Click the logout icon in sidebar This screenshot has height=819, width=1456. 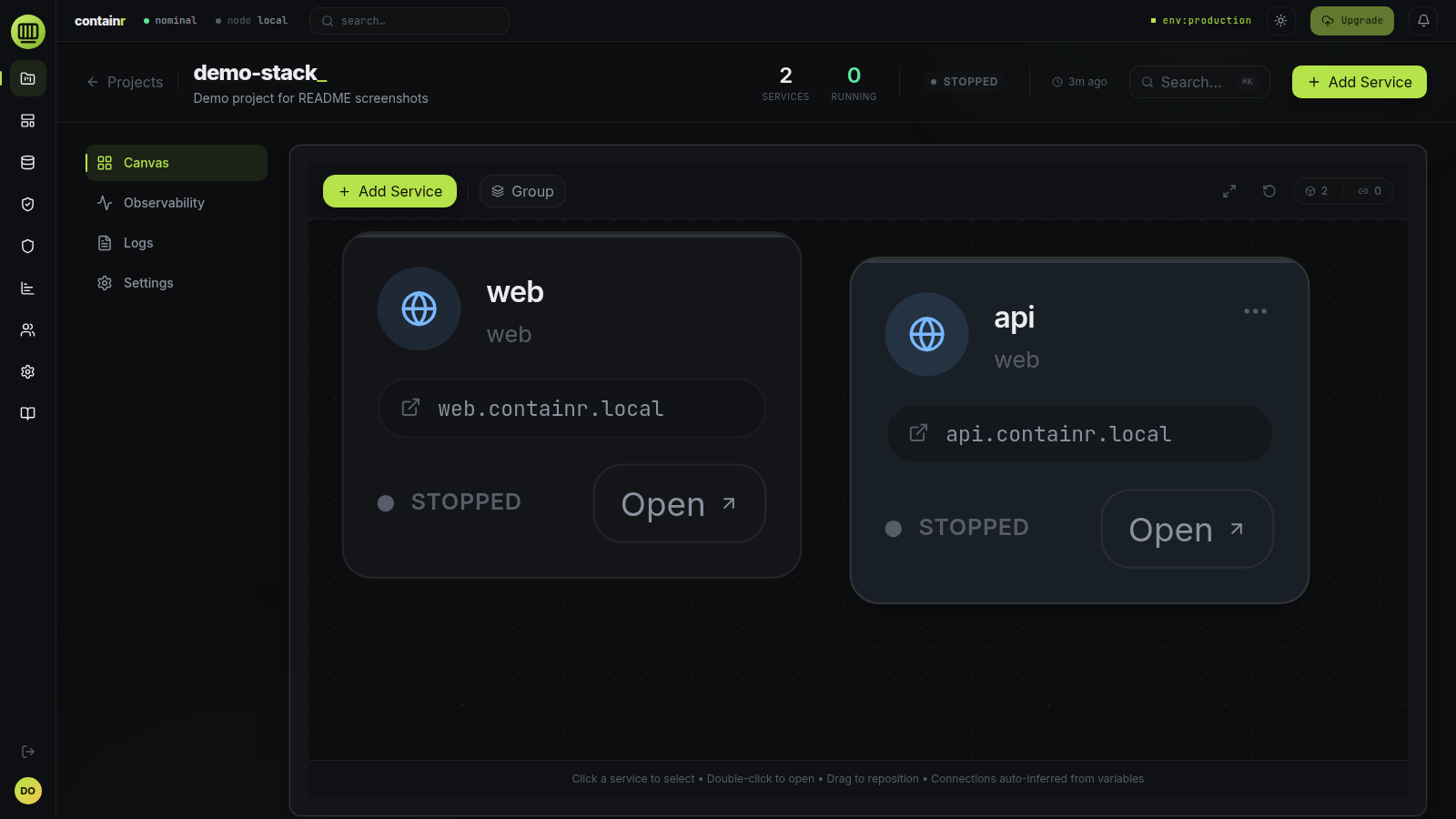[x=28, y=752]
